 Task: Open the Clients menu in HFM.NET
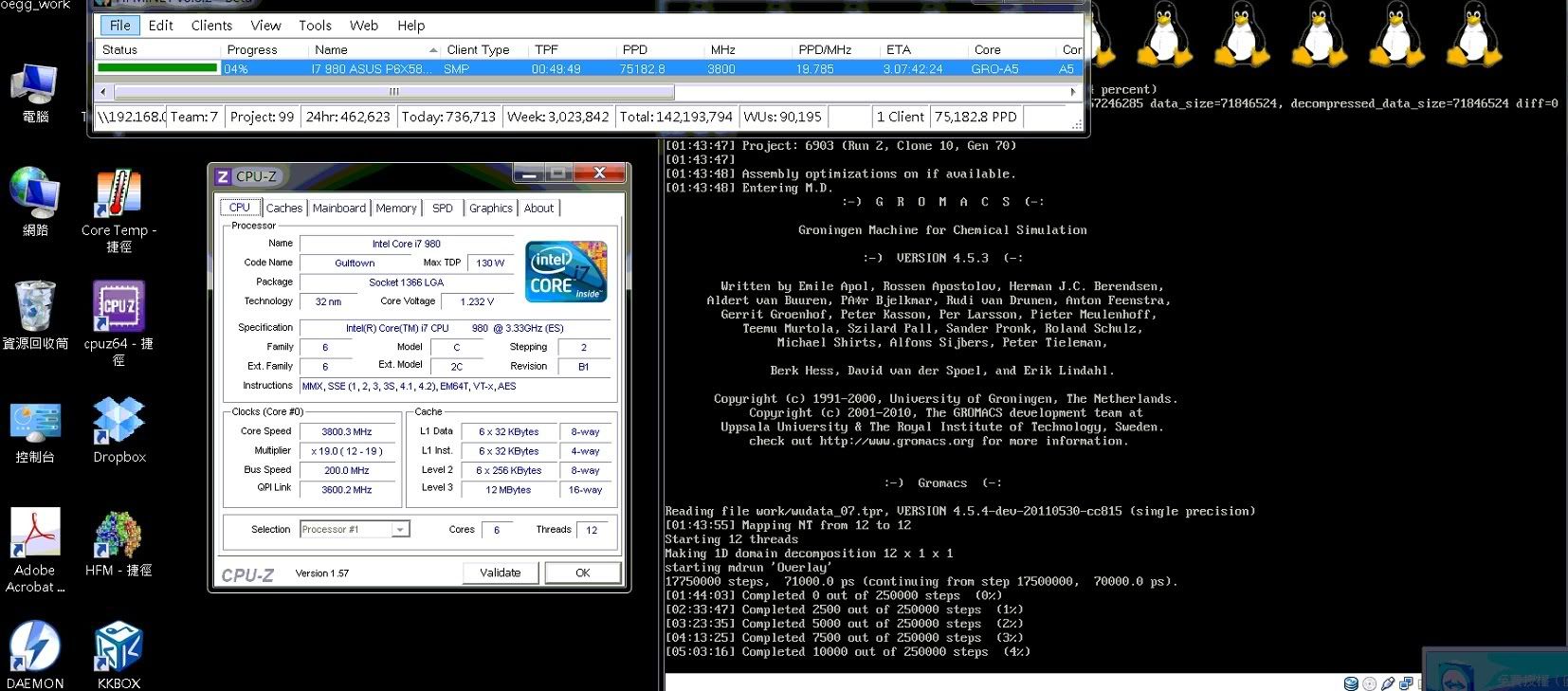pos(211,26)
